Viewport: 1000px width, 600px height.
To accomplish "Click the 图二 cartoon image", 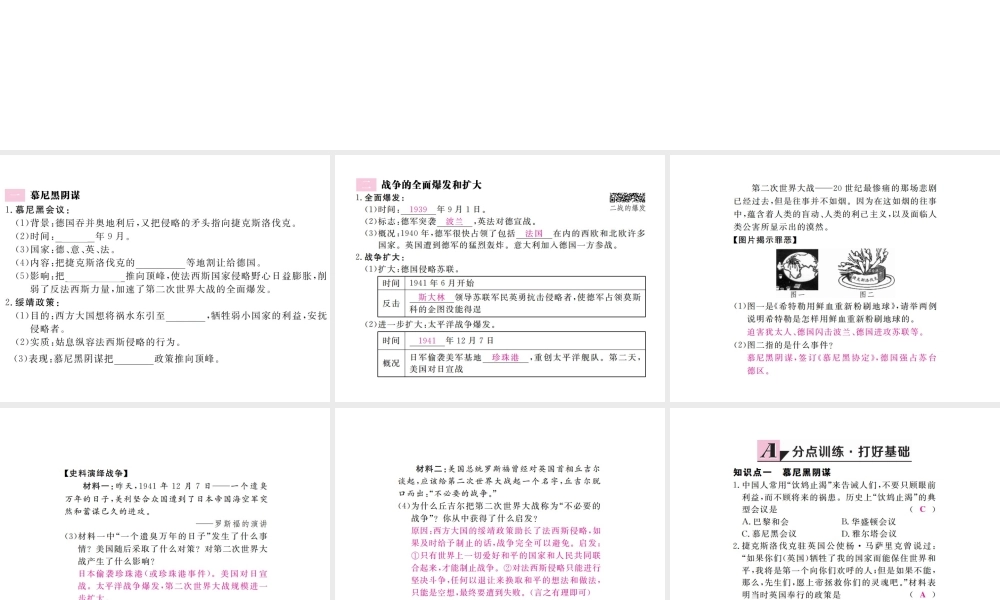I will (866, 270).
